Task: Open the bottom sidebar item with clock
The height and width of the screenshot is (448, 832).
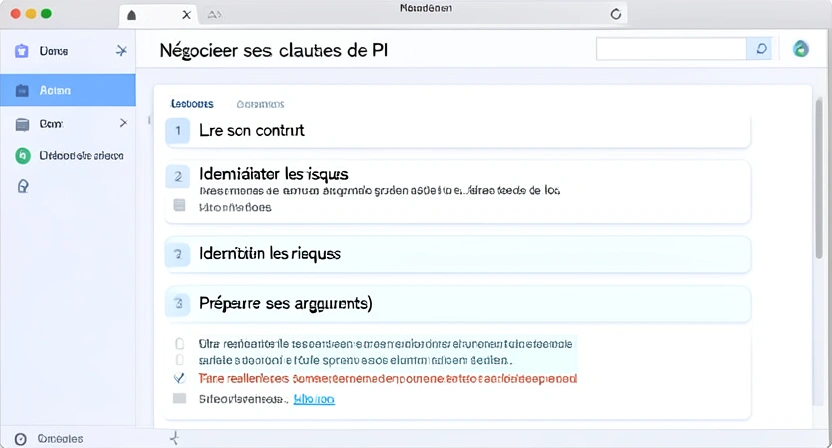Action: [60, 439]
